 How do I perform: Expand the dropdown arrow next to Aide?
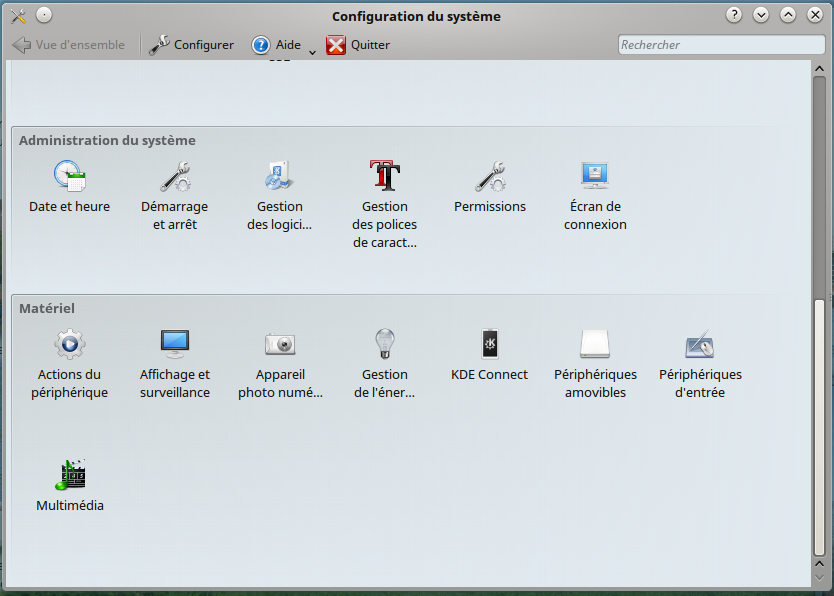point(312,51)
